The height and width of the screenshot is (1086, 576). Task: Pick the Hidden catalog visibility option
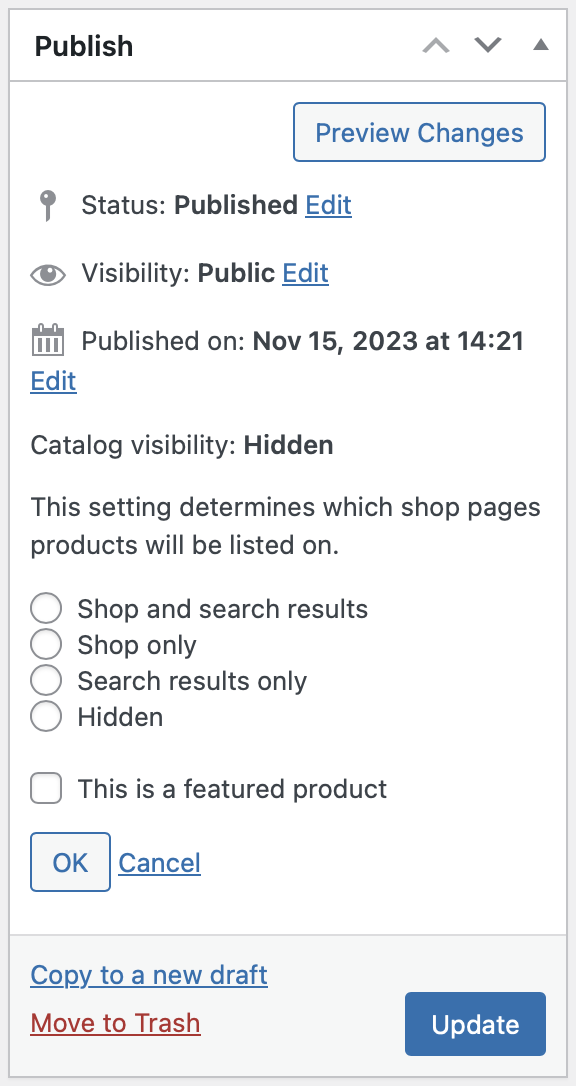click(46, 717)
